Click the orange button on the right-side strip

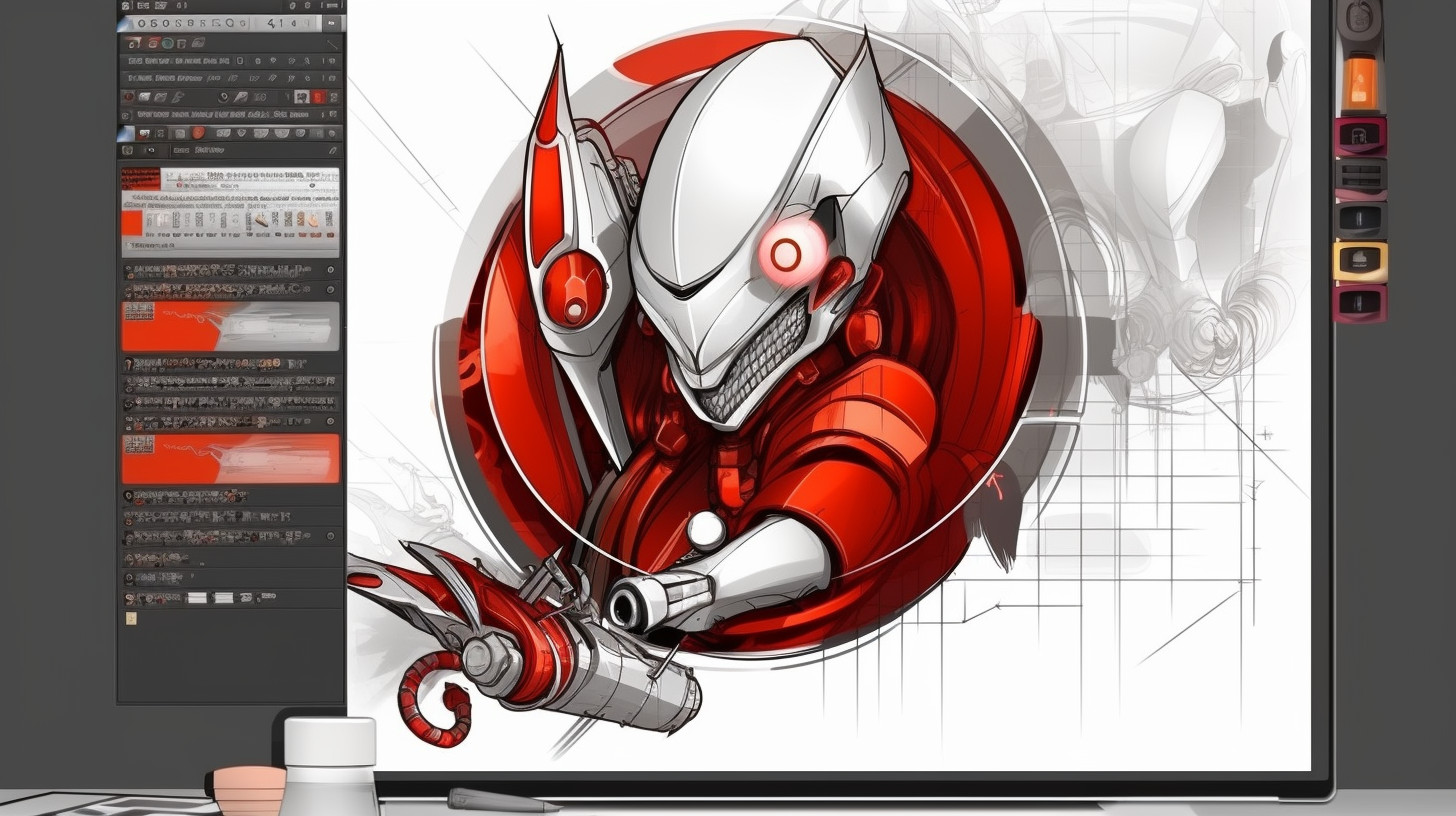pyautogui.click(x=1360, y=81)
